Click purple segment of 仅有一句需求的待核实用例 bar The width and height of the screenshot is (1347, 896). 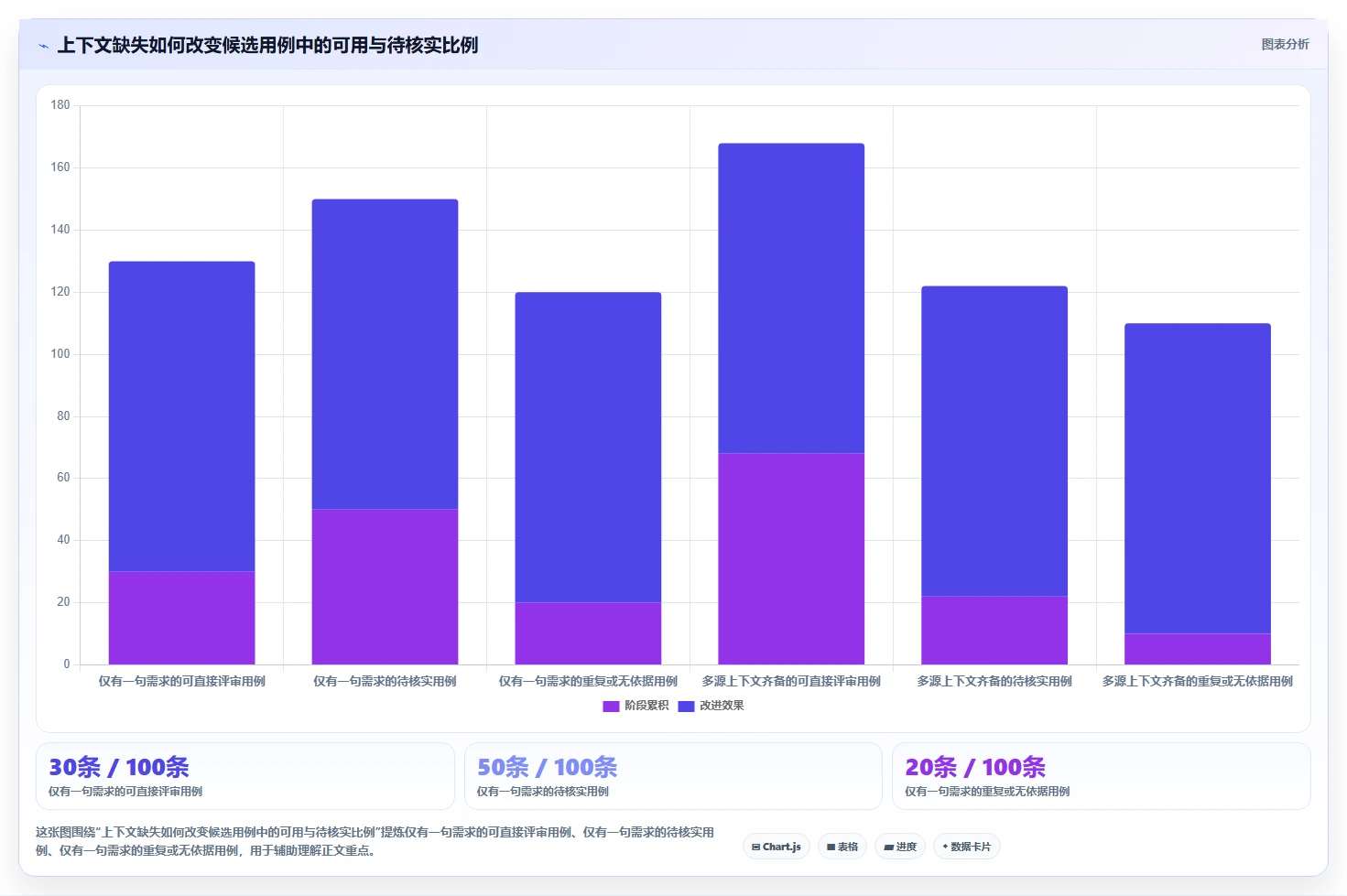tap(385, 587)
